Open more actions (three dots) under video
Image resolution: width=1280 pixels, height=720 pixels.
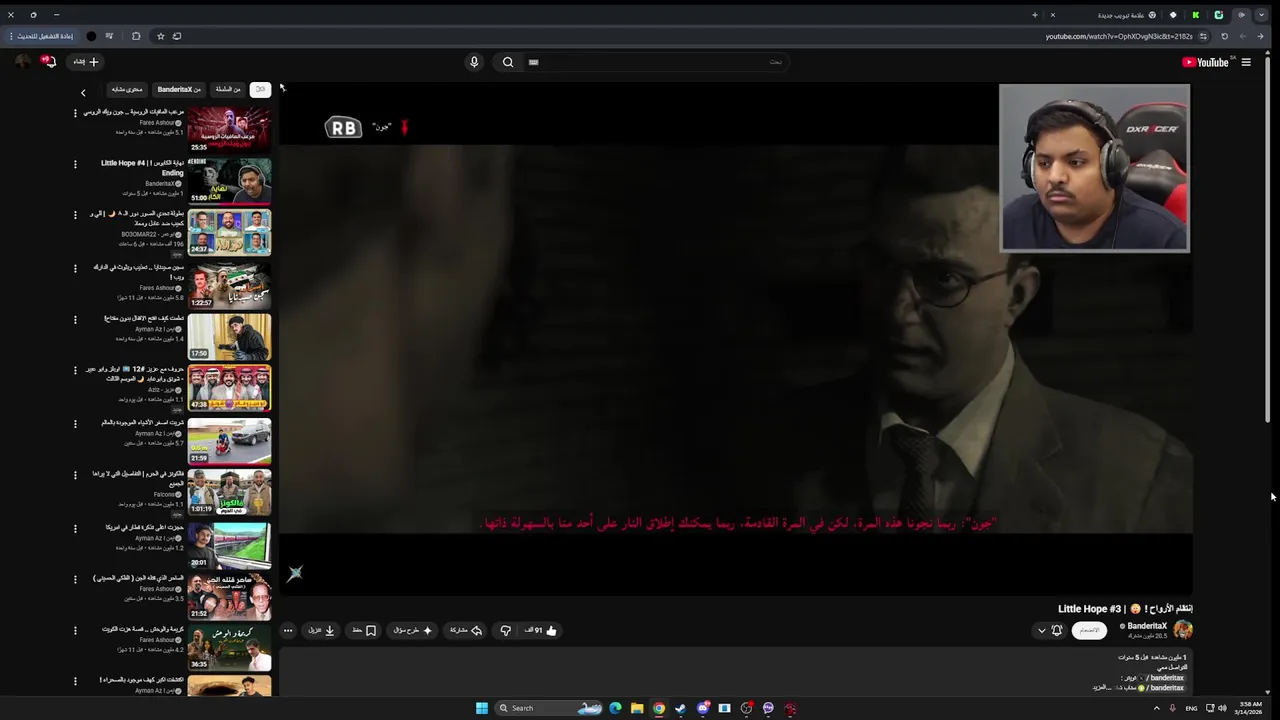(x=288, y=630)
